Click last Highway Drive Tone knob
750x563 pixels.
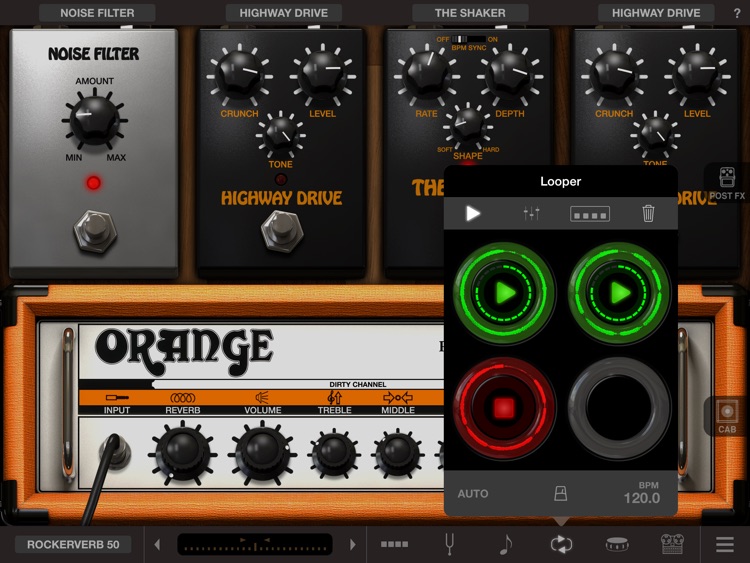[655, 134]
